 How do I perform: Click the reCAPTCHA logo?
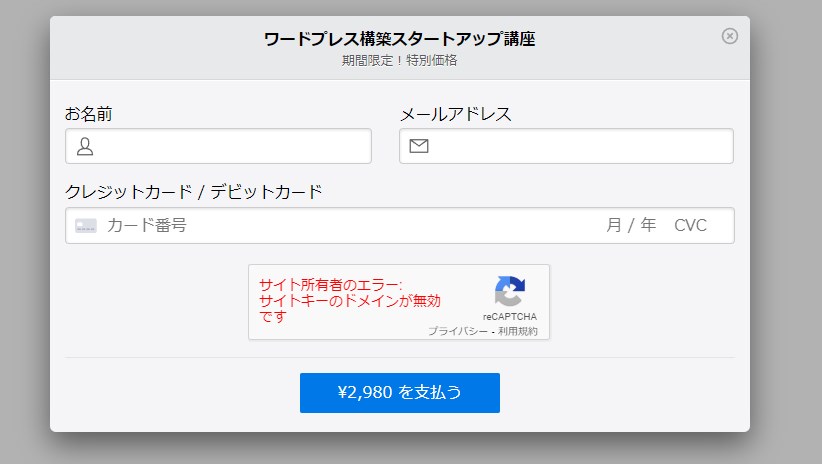click(x=510, y=292)
